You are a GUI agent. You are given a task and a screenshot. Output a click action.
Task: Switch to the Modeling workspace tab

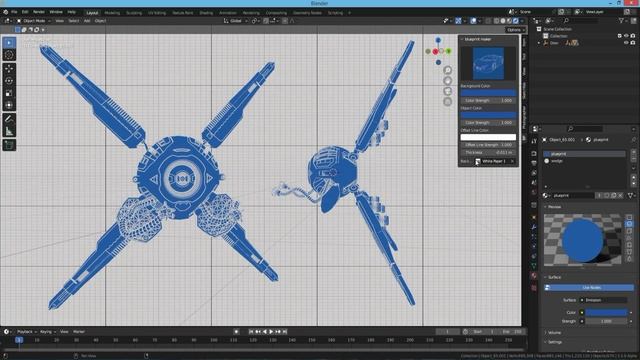tap(112, 13)
